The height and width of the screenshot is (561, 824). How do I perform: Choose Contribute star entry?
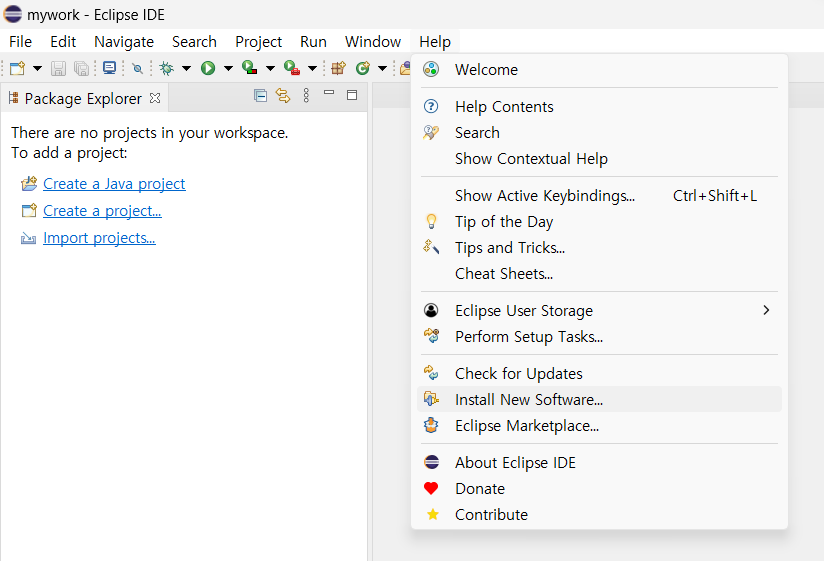pyautogui.click(x=599, y=514)
